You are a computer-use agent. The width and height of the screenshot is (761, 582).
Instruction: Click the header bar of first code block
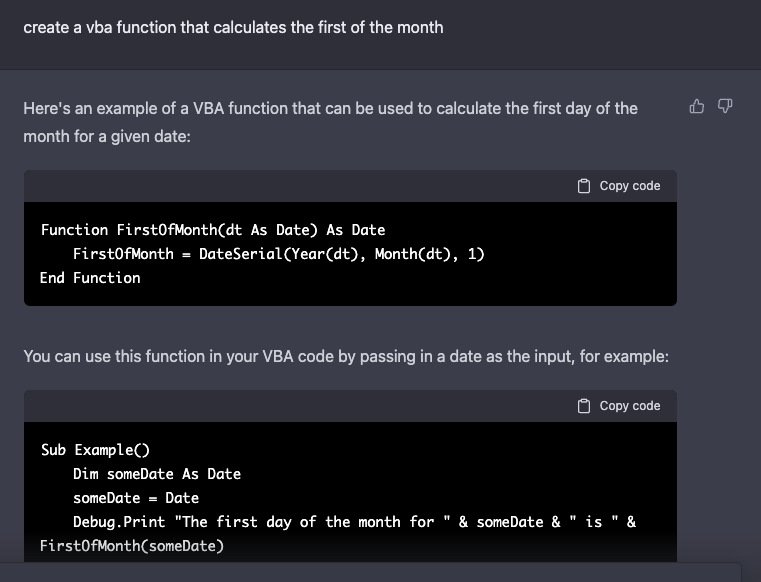300,186
